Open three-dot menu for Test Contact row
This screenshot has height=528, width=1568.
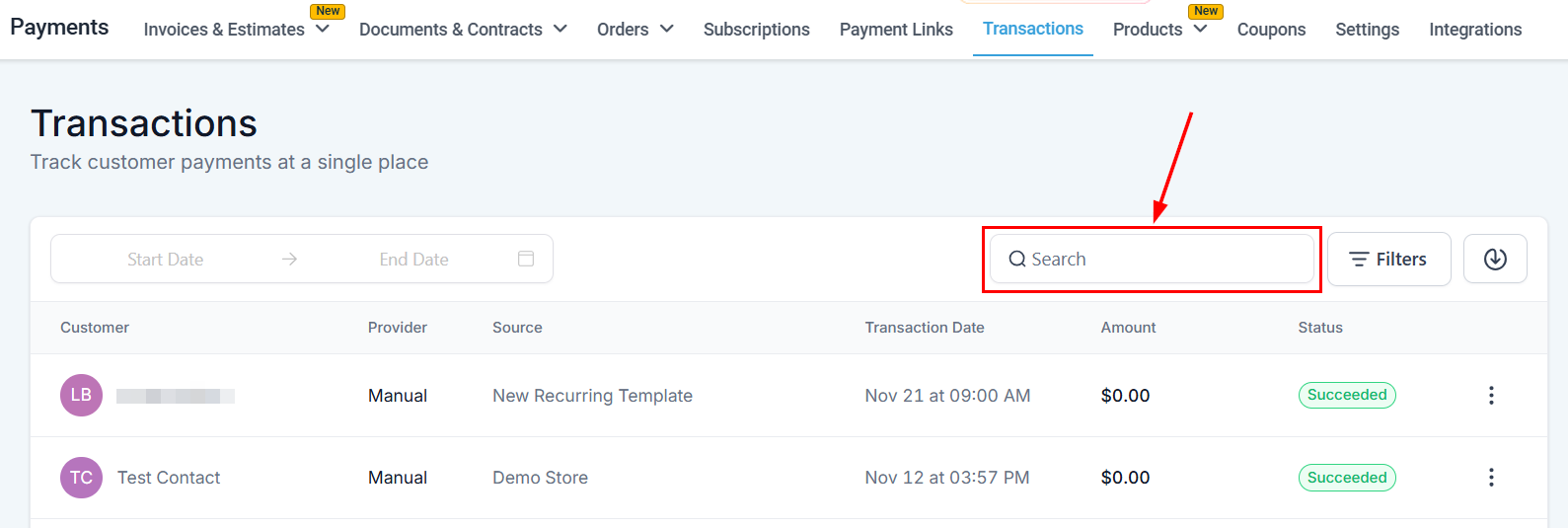1491,478
